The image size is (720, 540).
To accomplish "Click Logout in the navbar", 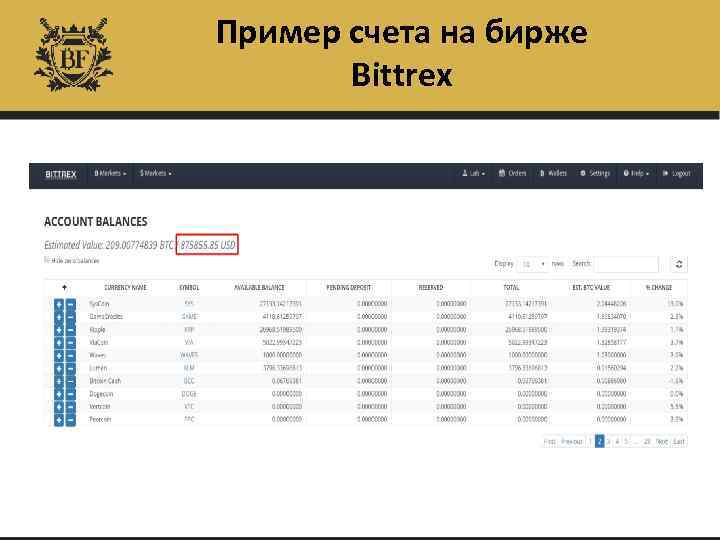I will coord(676,174).
